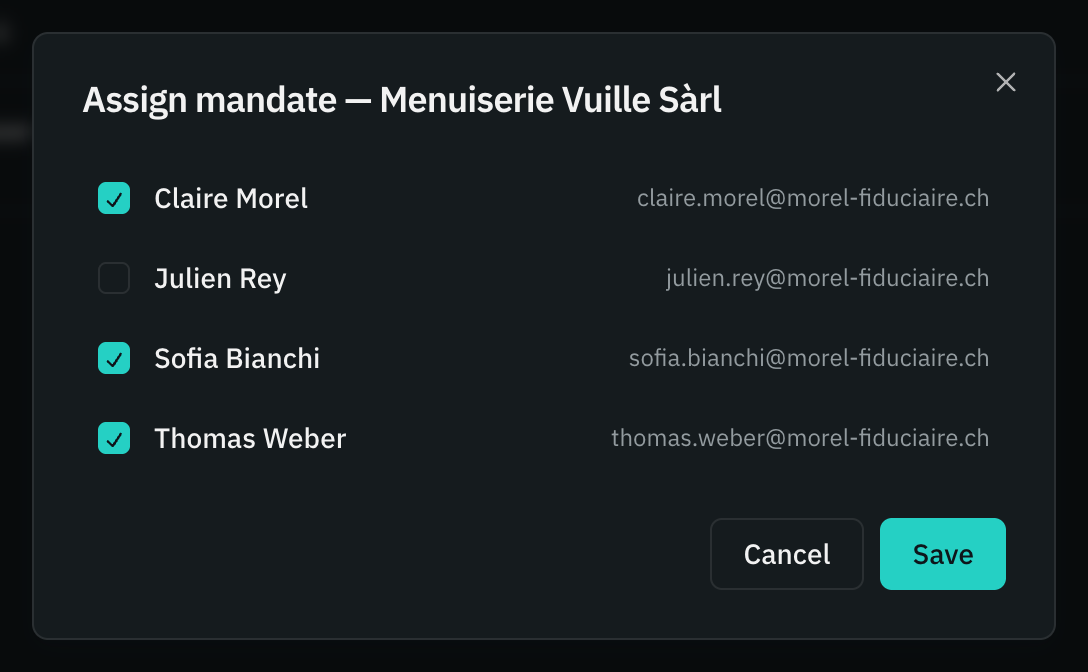The width and height of the screenshot is (1088, 672).
Task: Choose the Sofia Bianchi name label
Action: (237, 358)
